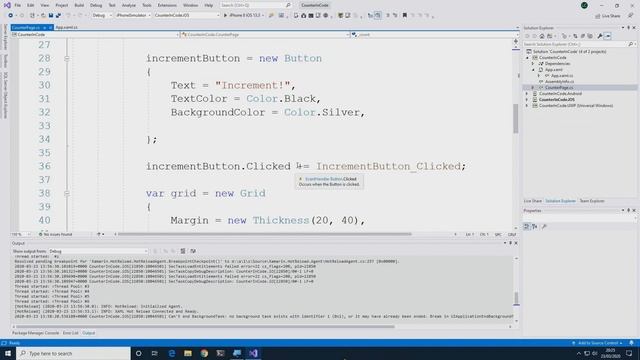The image size is (640, 360).
Task: Collapse the App.xaml node
Action: (x=533, y=70)
